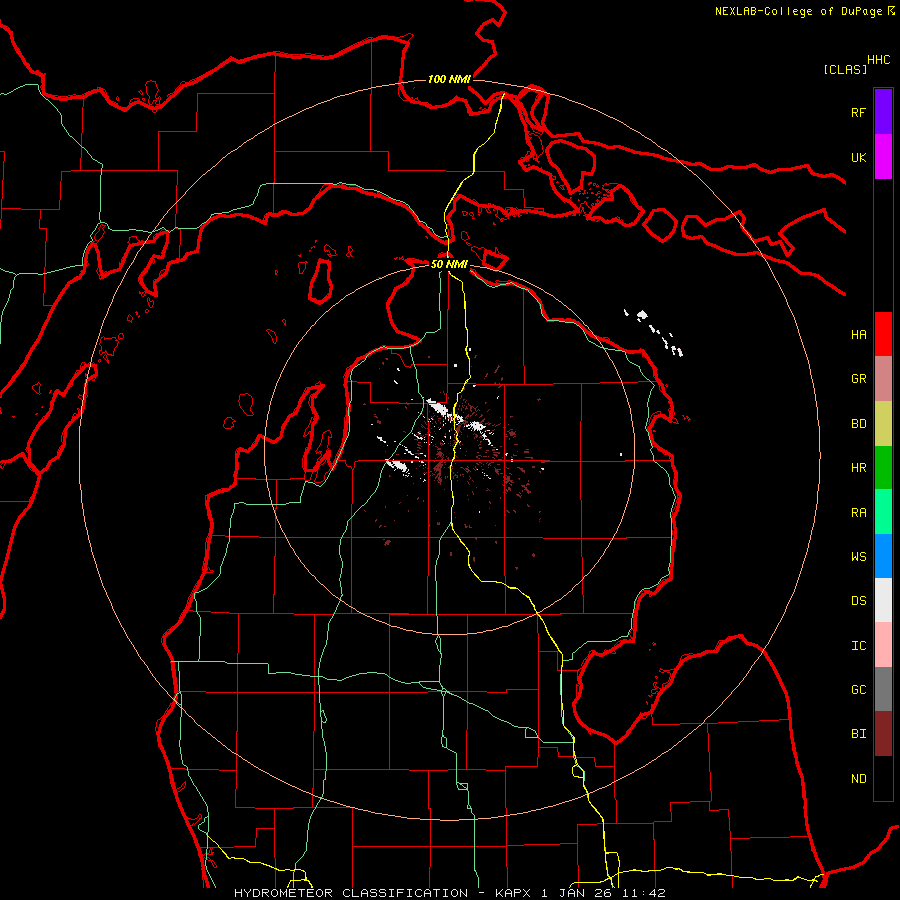This screenshot has width=900, height=900.
Task: Click the HR dark green legend block
Action: click(883, 468)
